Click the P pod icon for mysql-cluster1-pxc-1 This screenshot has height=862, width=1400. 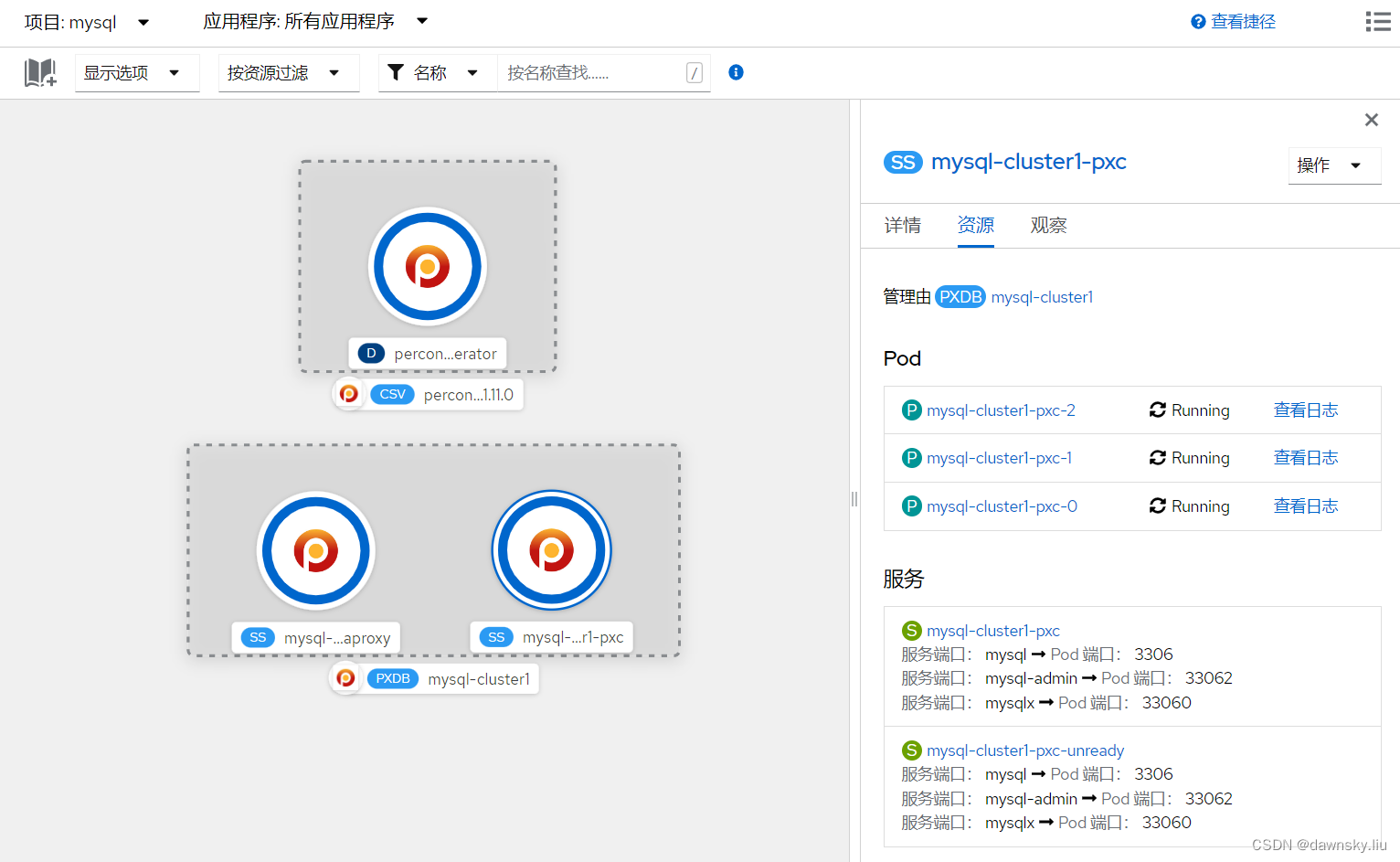pyautogui.click(x=912, y=458)
